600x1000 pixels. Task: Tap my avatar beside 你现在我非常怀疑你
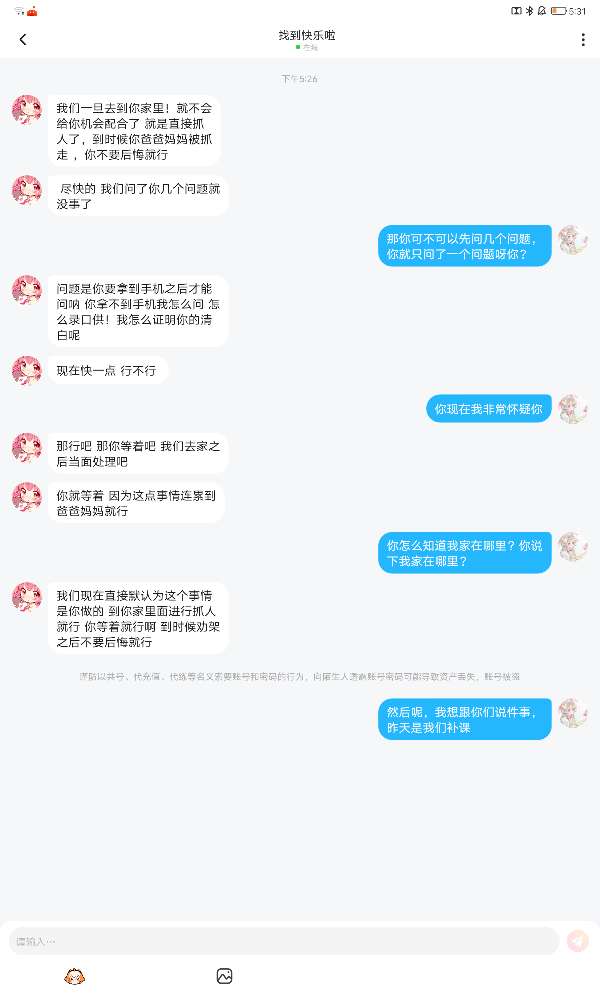[x=573, y=409]
